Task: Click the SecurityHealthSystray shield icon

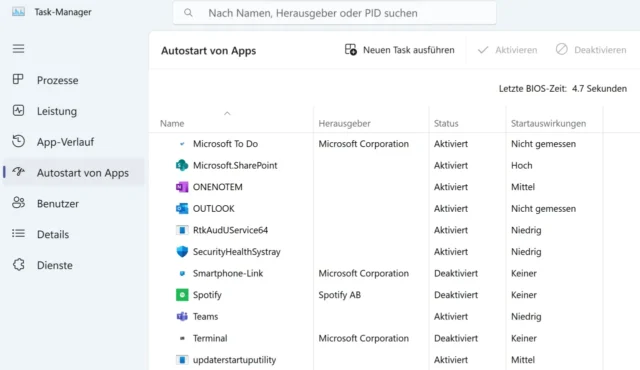Action: click(x=182, y=251)
